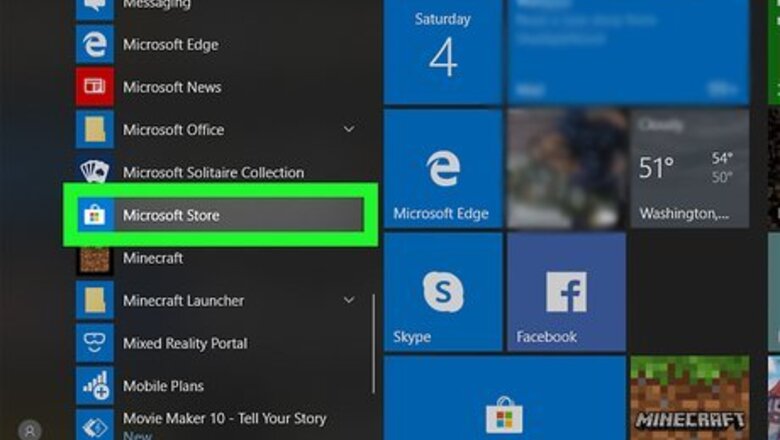
Task: Open the Microsoft Edge tile
Action: pos(443,169)
